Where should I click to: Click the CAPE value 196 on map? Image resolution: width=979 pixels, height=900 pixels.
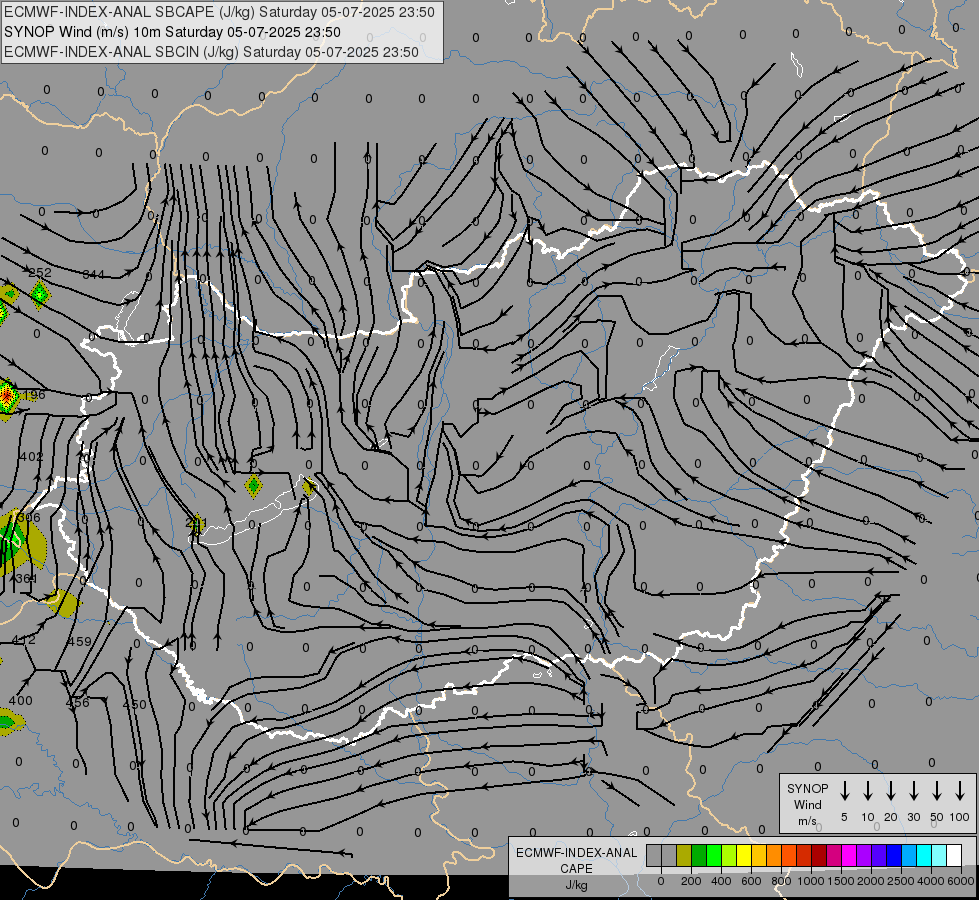[34, 395]
